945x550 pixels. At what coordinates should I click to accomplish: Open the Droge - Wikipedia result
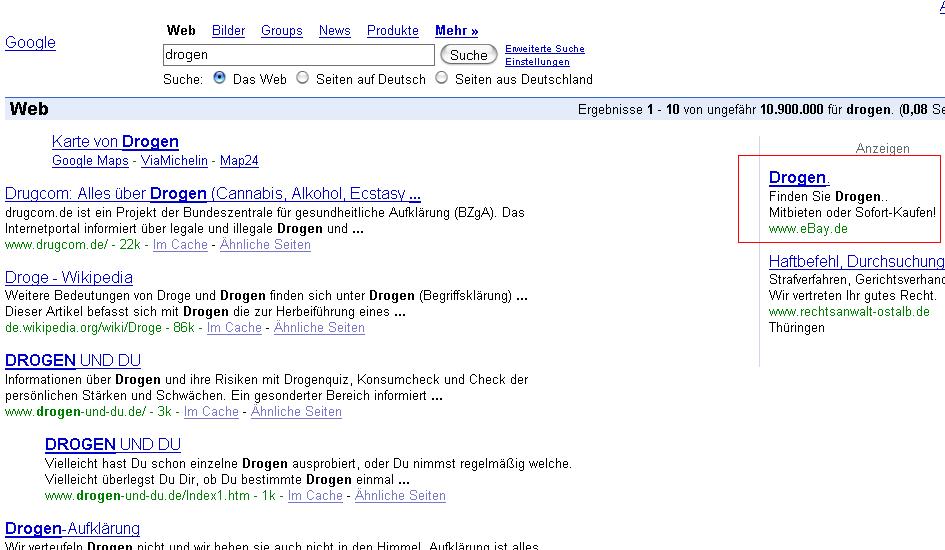pos(69,278)
